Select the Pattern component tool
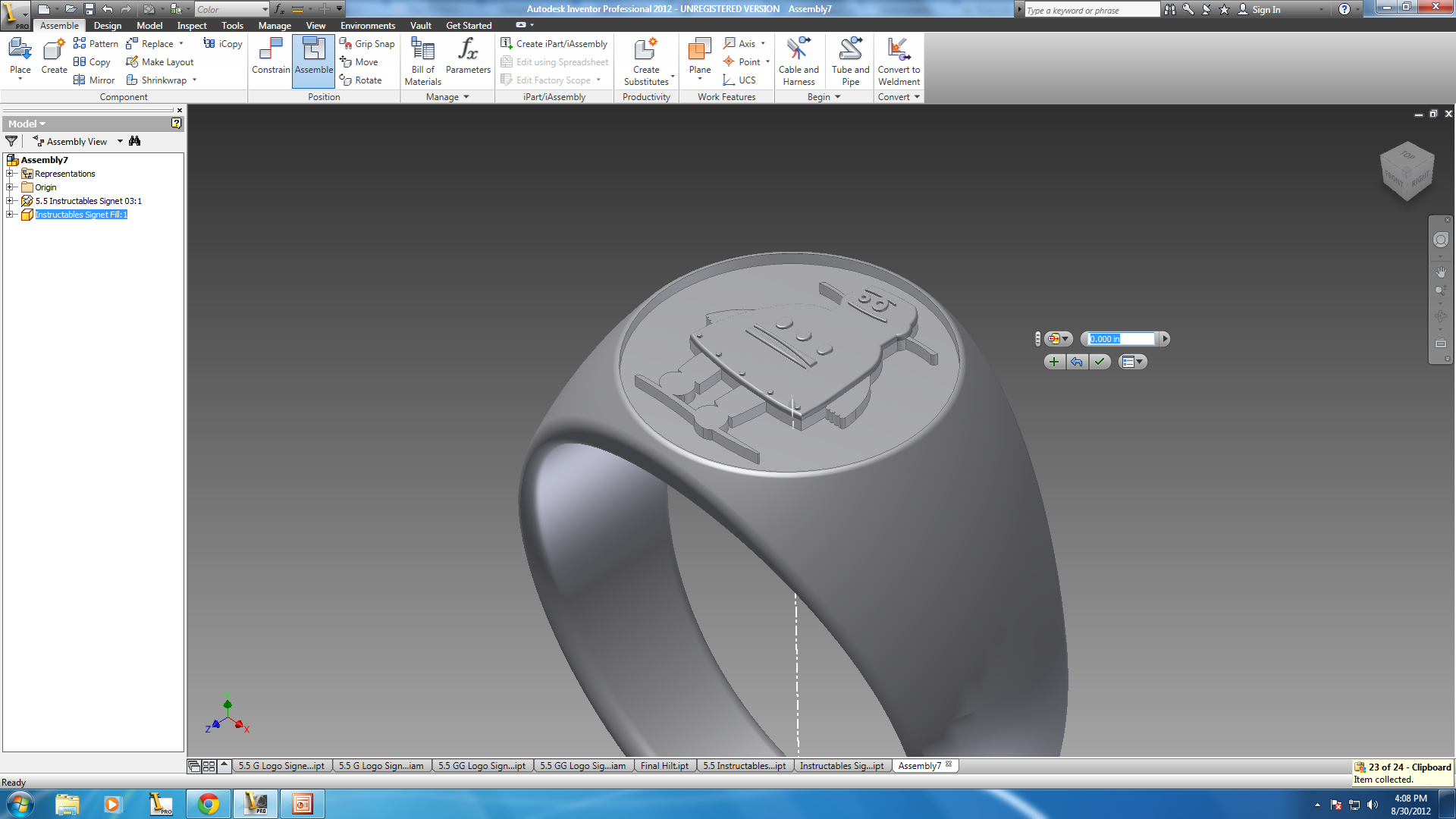Screen dimensions: 1456x819 tap(96, 43)
